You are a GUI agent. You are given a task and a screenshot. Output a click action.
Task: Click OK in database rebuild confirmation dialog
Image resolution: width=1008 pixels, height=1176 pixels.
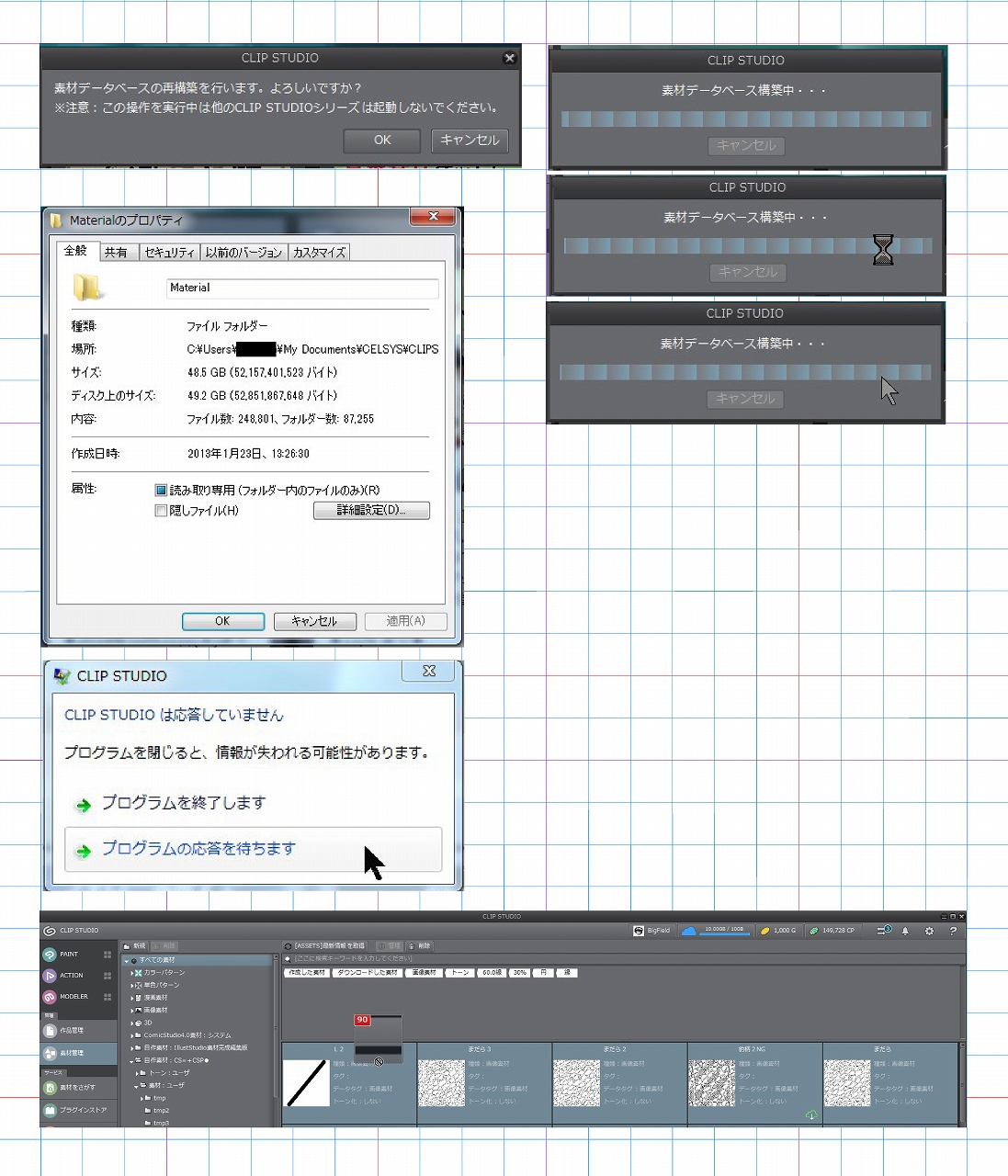(x=382, y=141)
